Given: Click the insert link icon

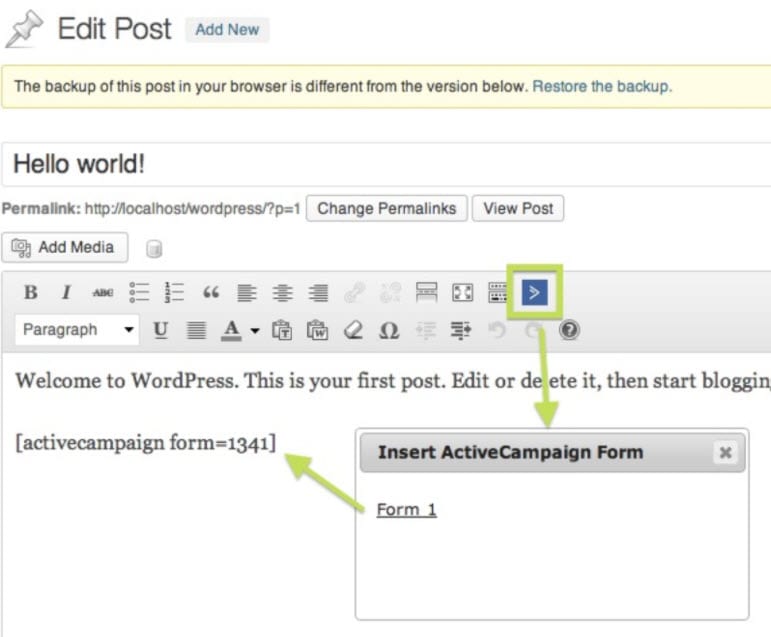Looking at the screenshot, I should 355,293.
